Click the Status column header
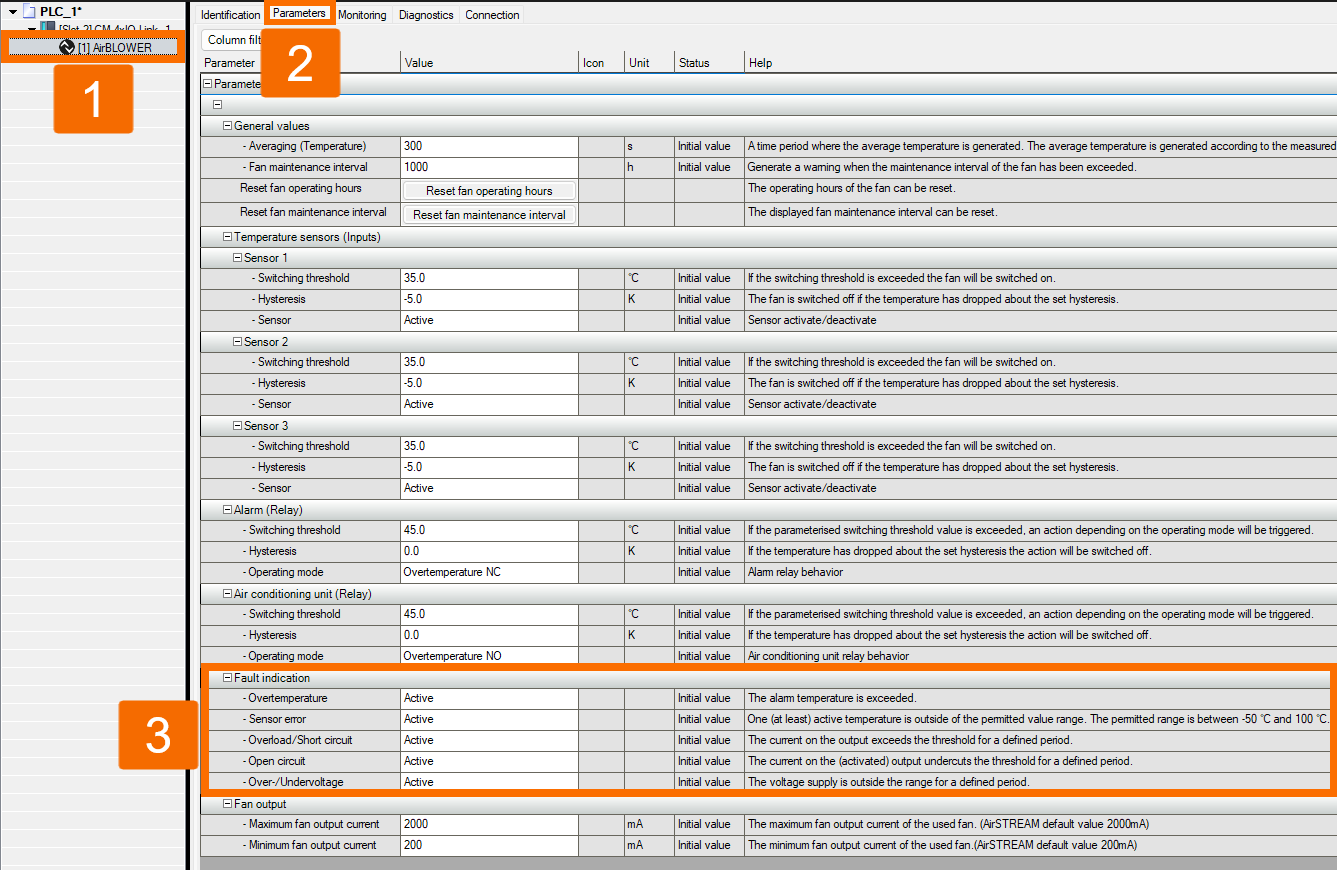 [x=709, y=63]
